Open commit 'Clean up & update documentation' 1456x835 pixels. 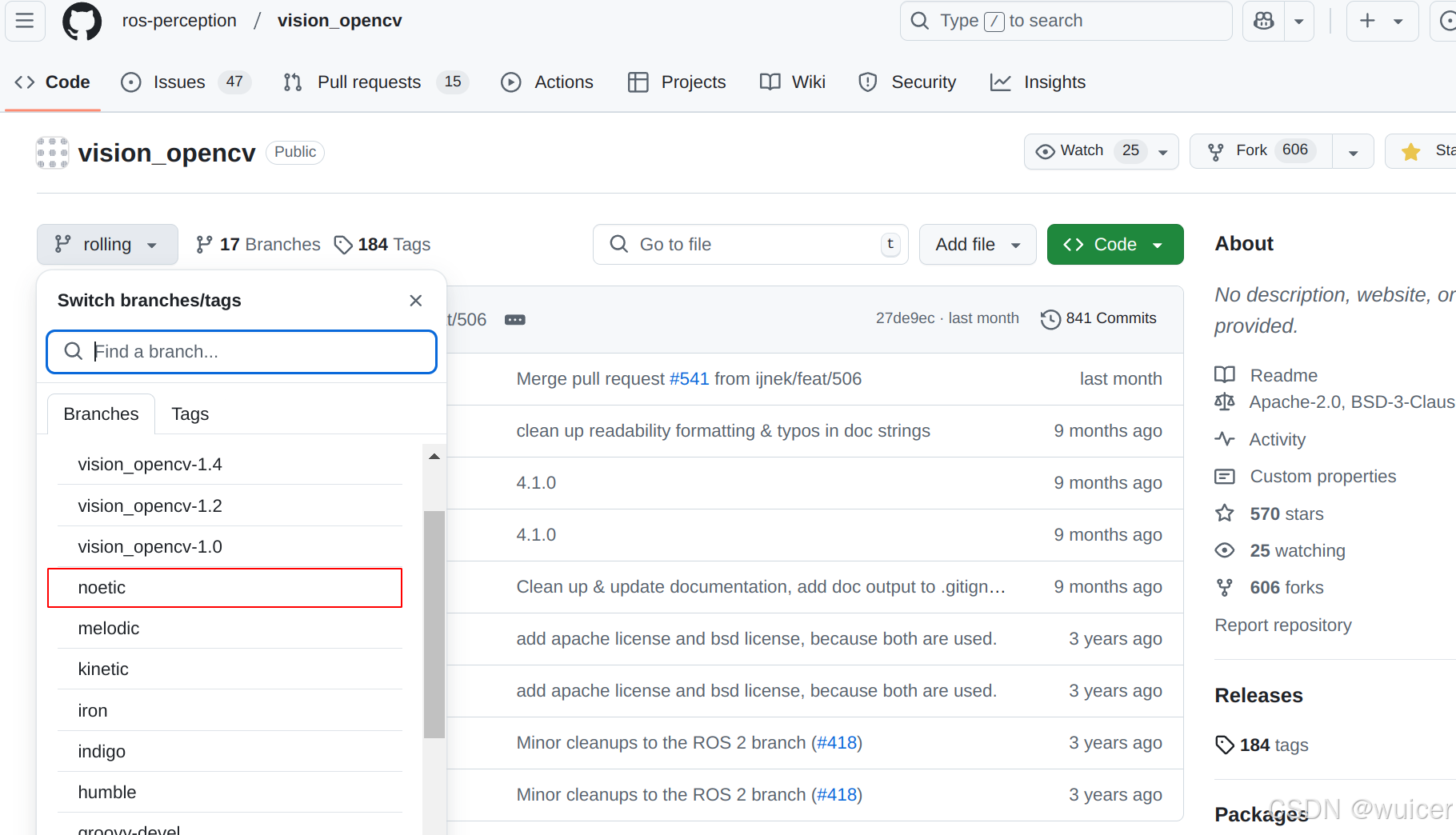point(761,587)
